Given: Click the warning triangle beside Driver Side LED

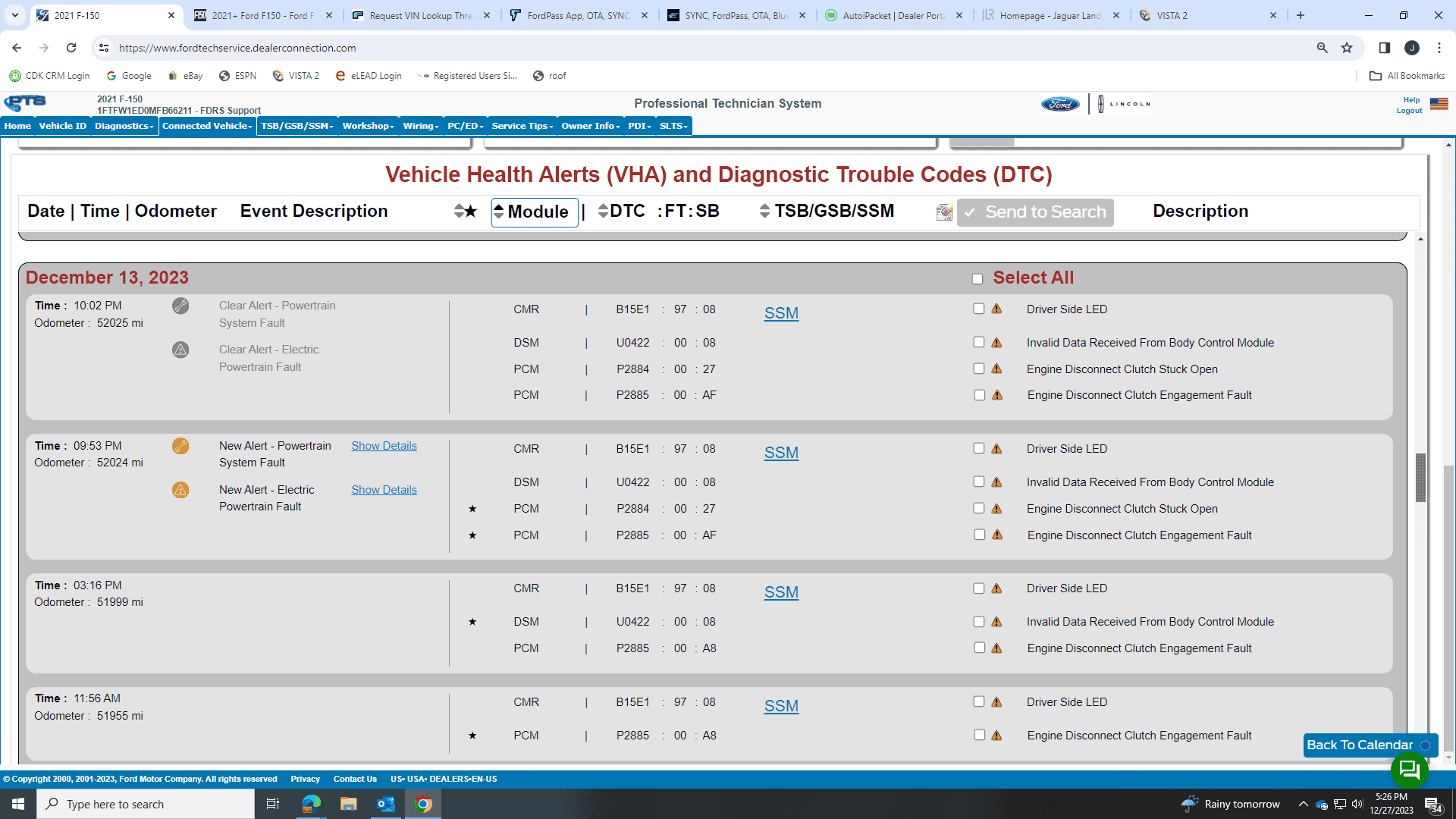Looking at the screenshot, I should (996, 309).
